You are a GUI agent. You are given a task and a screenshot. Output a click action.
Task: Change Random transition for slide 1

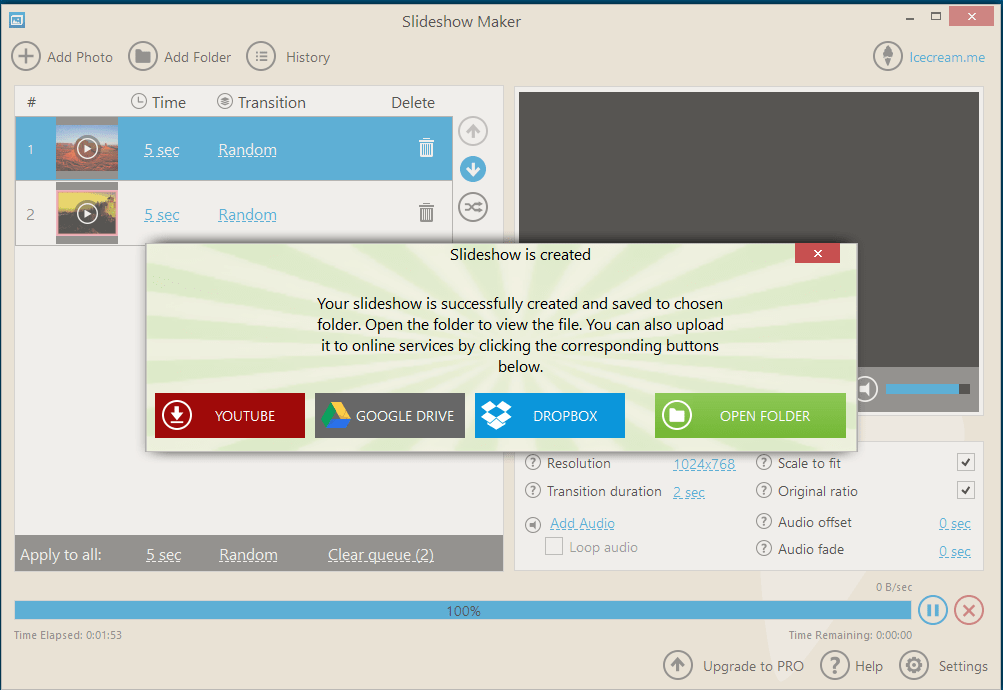pyautogui.click(x=246, y=149)
